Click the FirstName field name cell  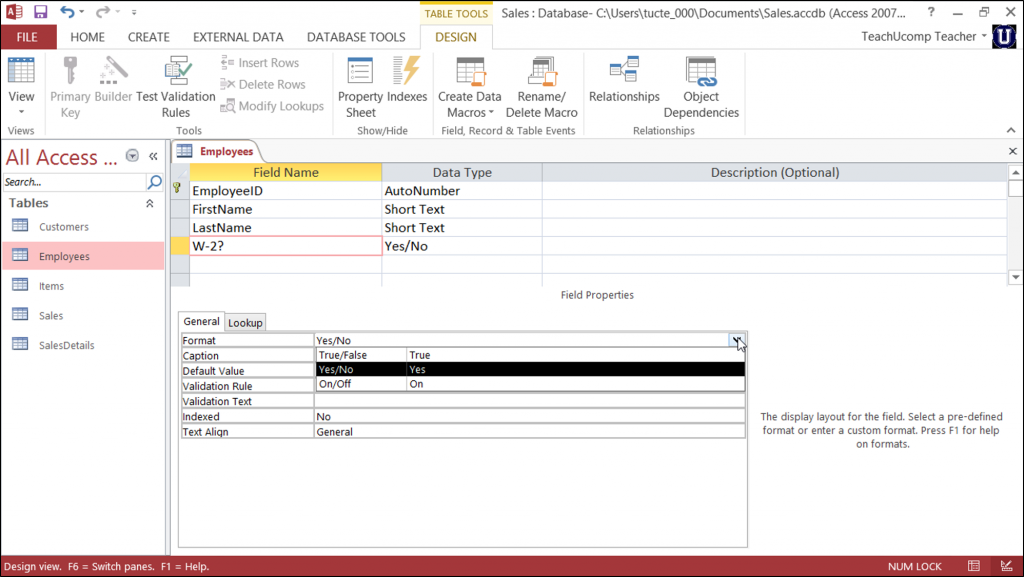285,209
